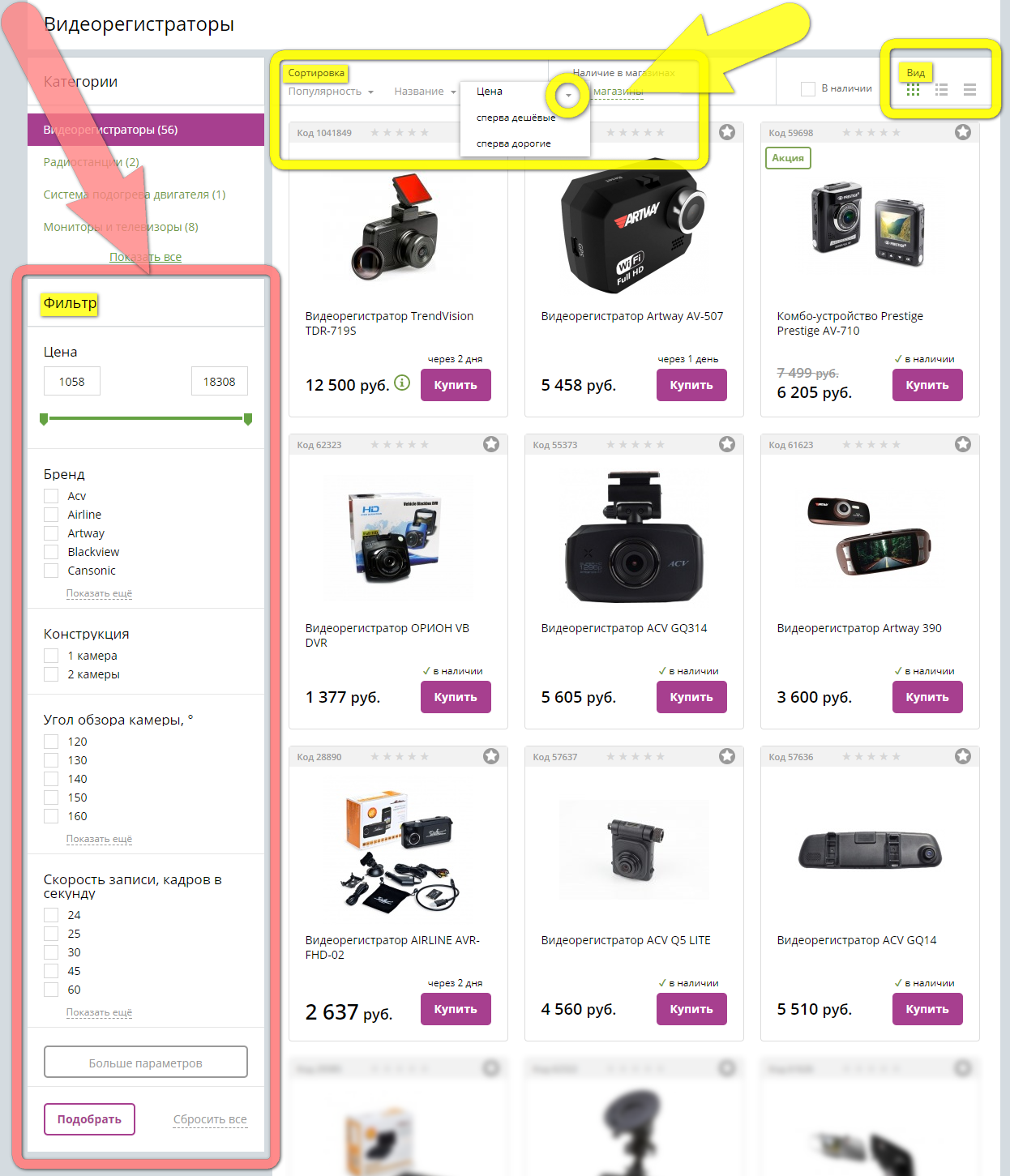
Task: Open the Радиостанции (2) category
Action: tap(92, 162)
